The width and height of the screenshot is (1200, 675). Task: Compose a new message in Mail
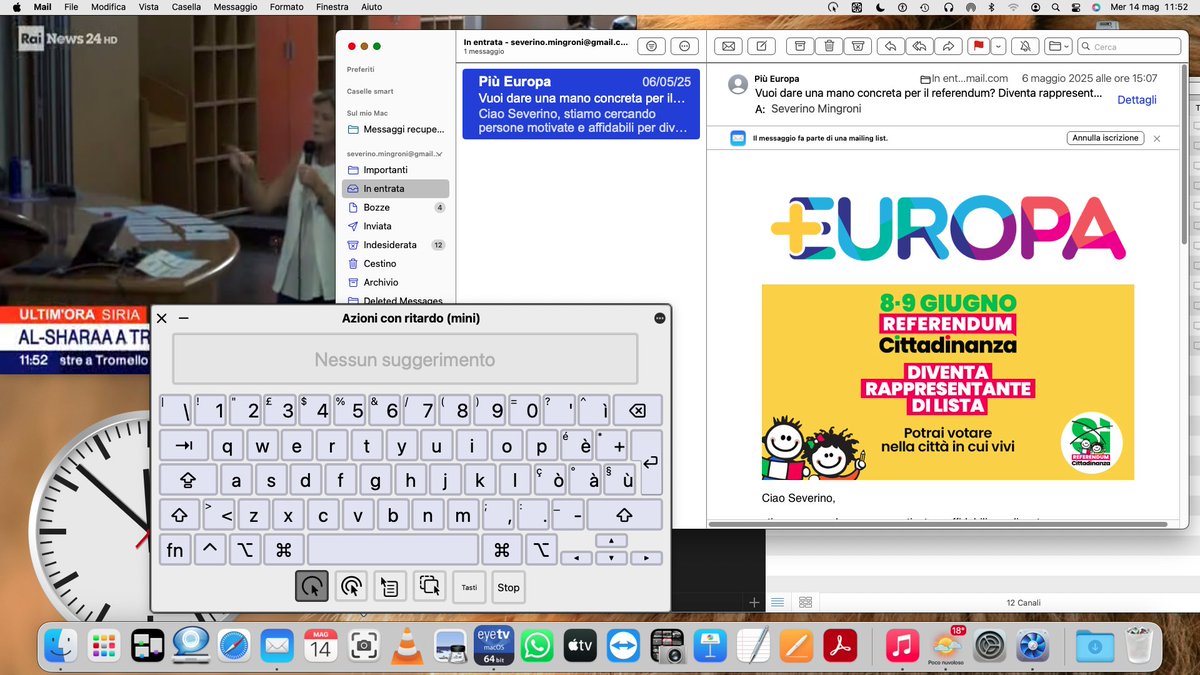pyautogui.click(x=762, y=46)
